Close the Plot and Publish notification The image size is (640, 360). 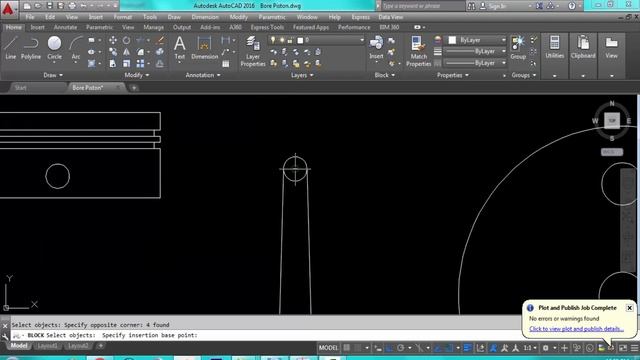click(629, 308)
